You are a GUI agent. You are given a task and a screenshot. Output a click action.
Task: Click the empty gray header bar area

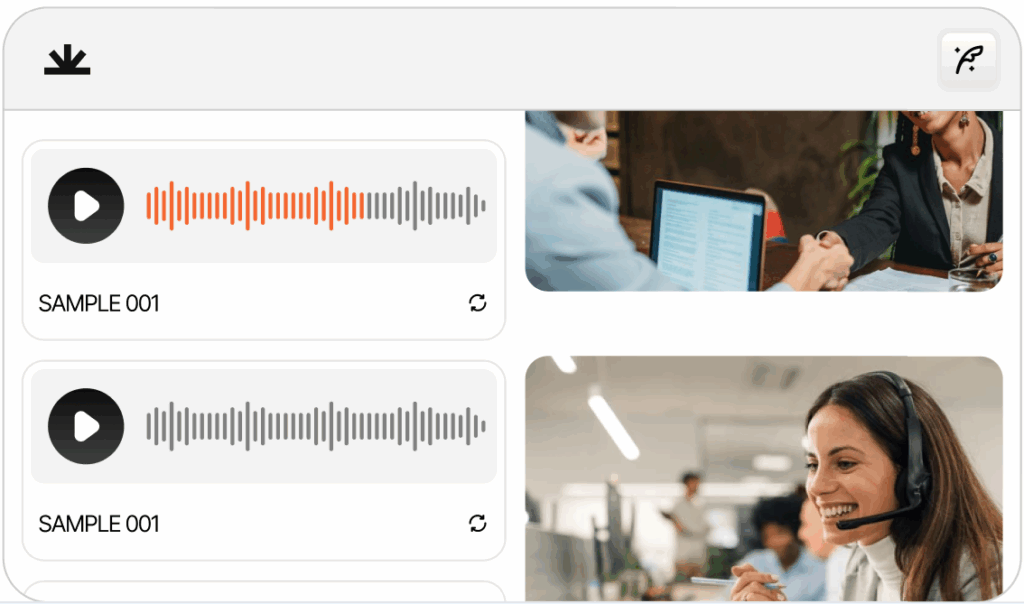point(509,59)
